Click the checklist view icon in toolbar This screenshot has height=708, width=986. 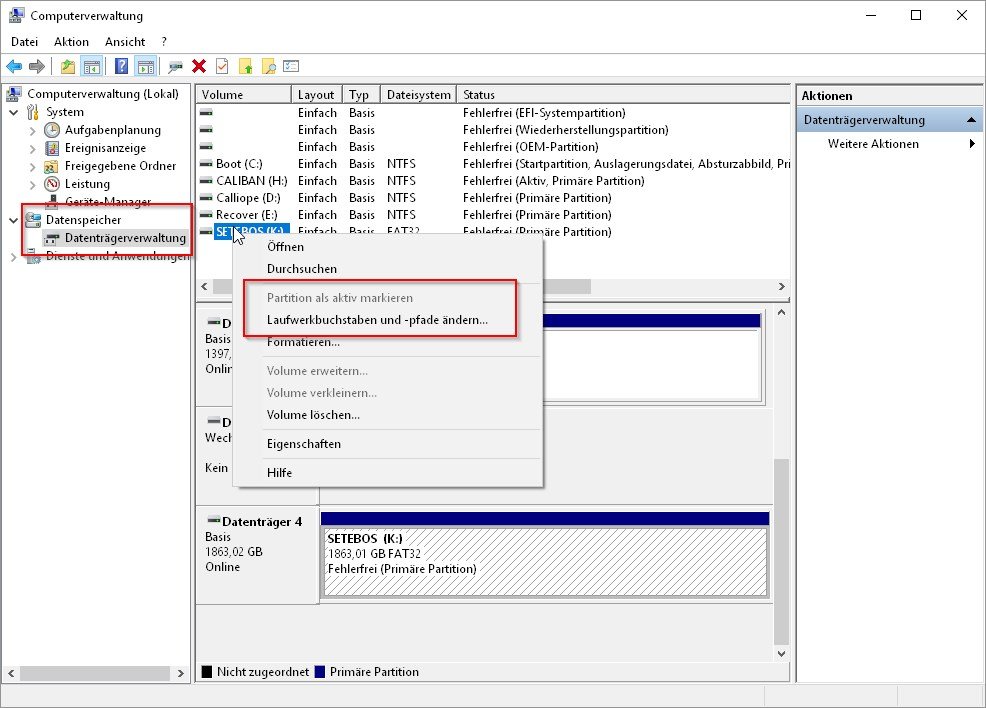(291, 66)
